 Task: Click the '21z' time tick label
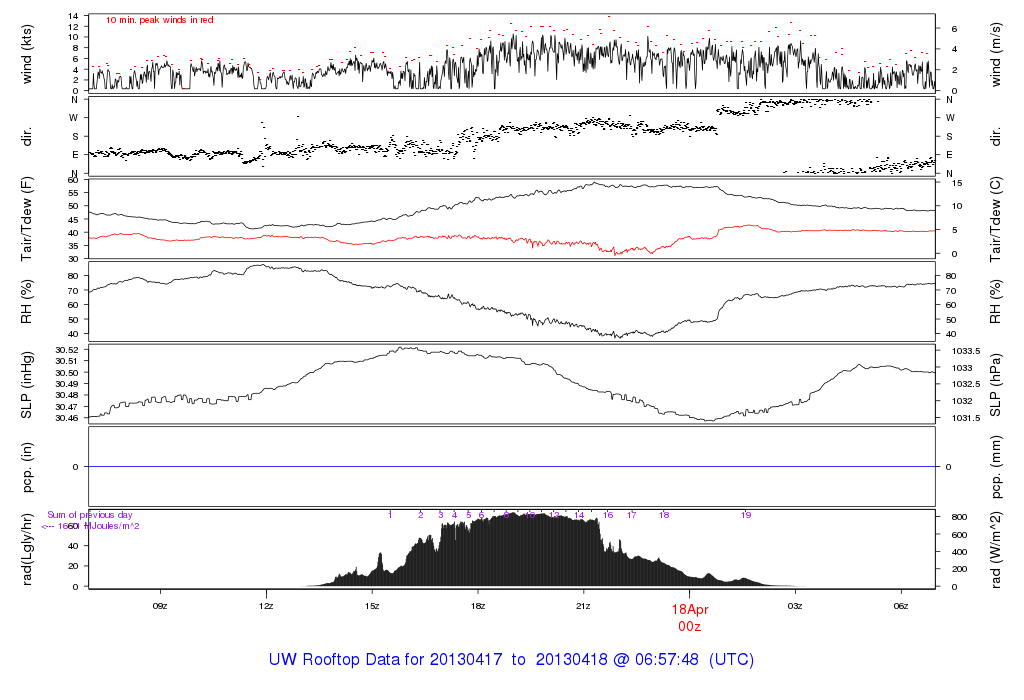point(583,606)
